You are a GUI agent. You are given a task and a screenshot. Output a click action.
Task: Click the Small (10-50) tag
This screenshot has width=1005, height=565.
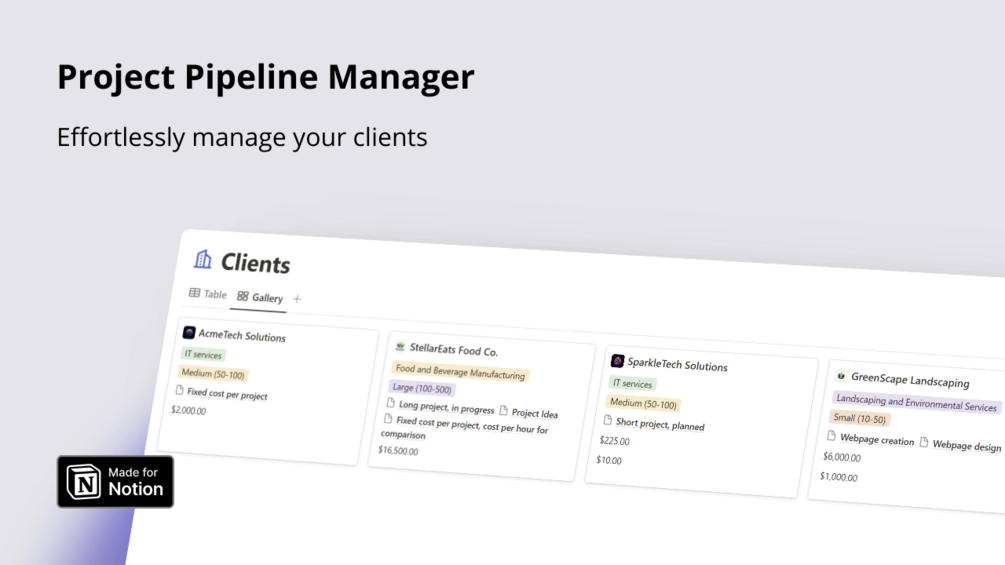(x=860, y=418)
